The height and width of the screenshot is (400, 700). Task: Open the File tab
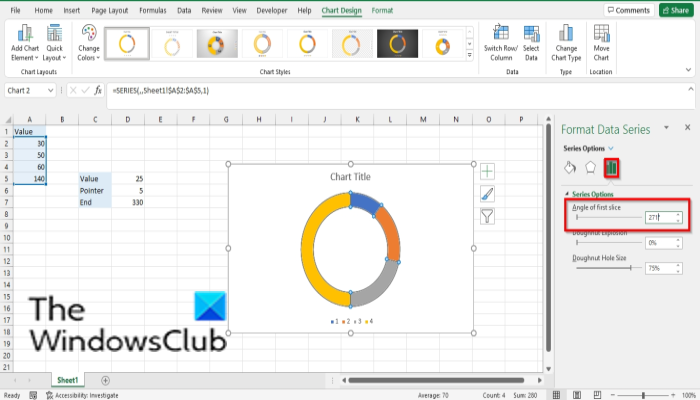pos(15,10)
